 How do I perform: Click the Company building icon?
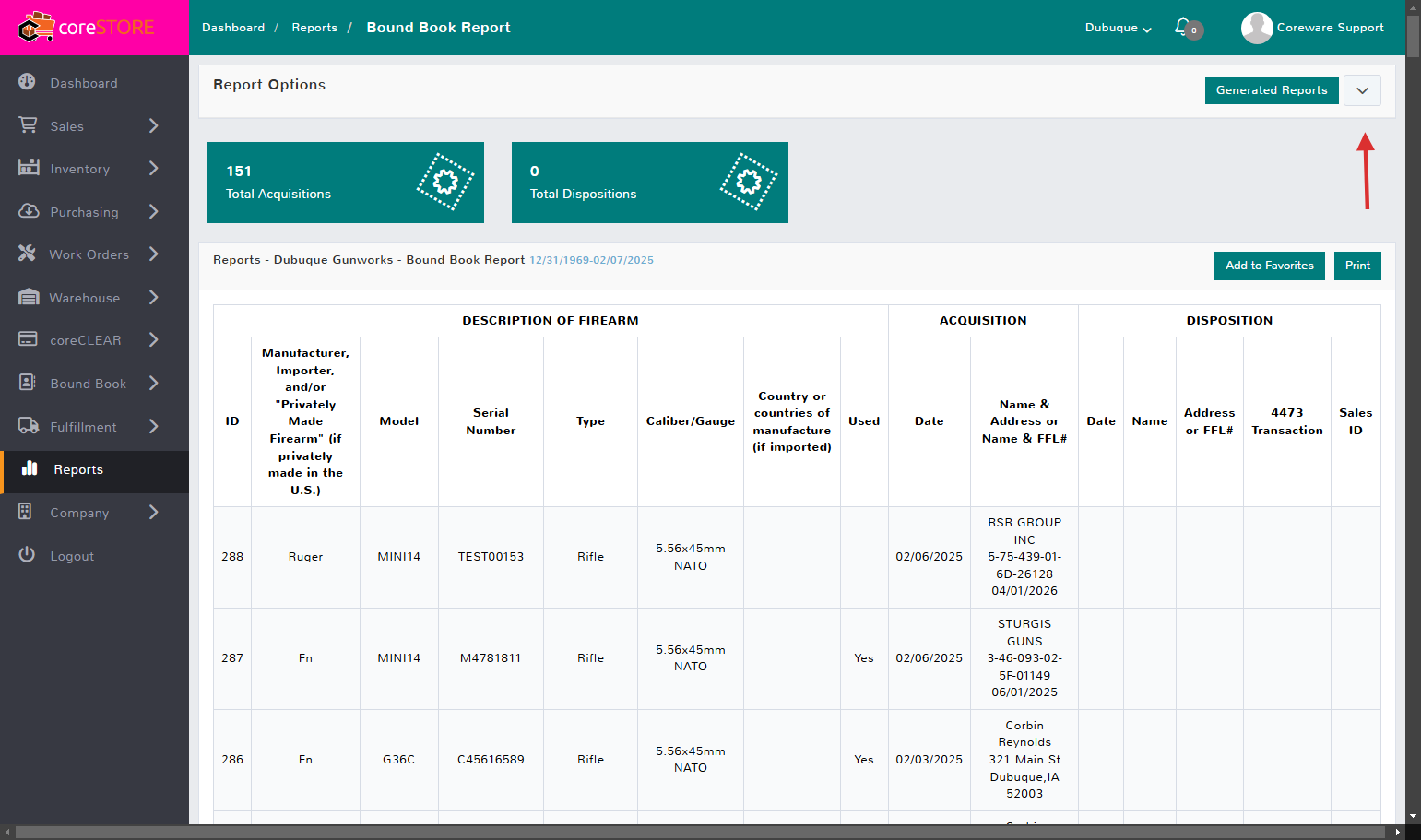coord(26,512)
